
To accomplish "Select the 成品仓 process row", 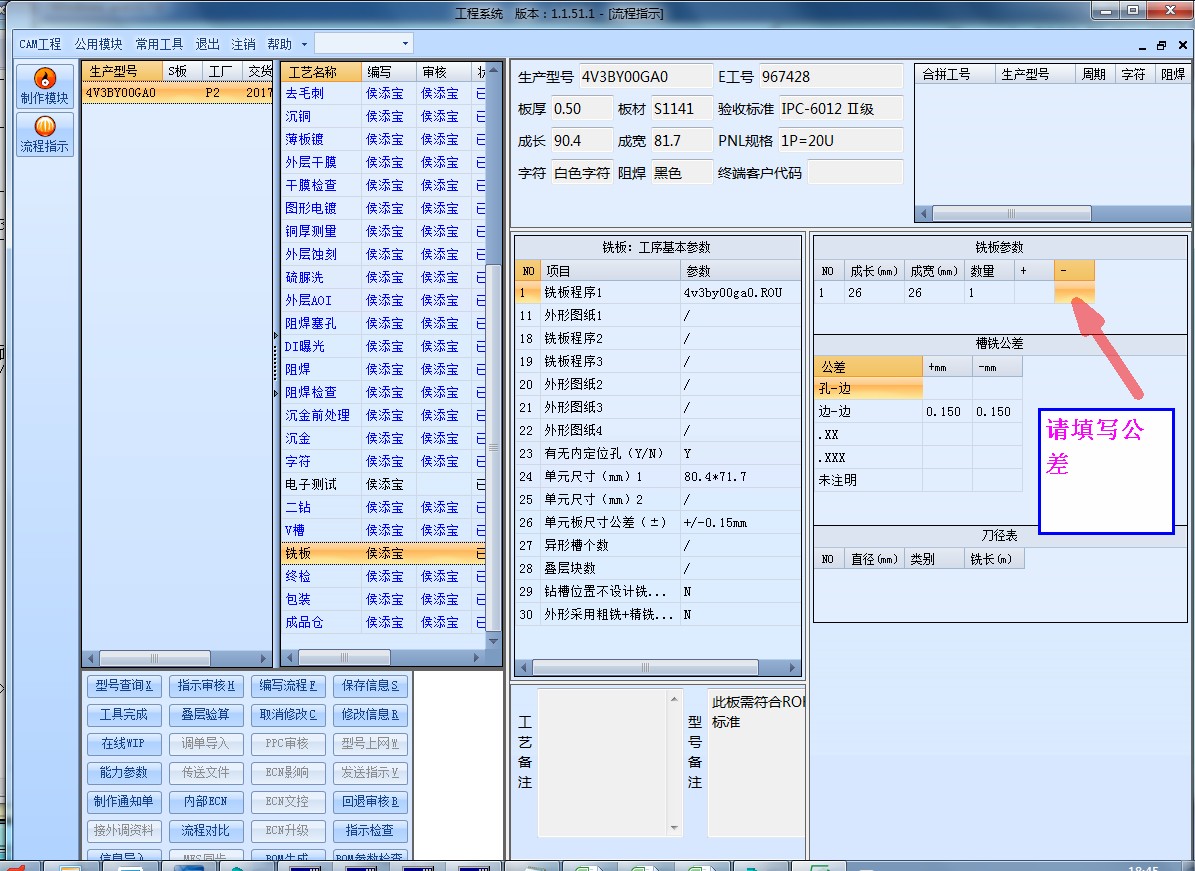I will click(383, 622).
